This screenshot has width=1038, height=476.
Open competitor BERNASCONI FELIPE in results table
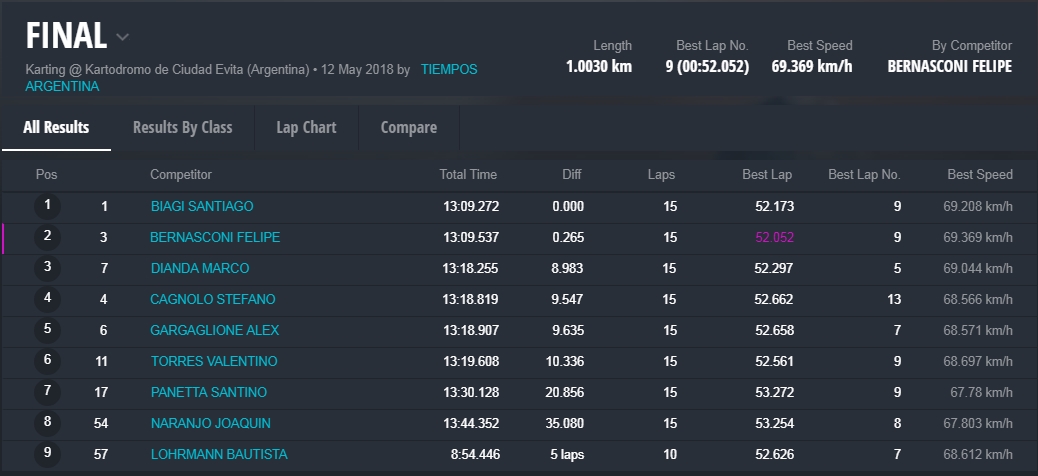[214, 238]
